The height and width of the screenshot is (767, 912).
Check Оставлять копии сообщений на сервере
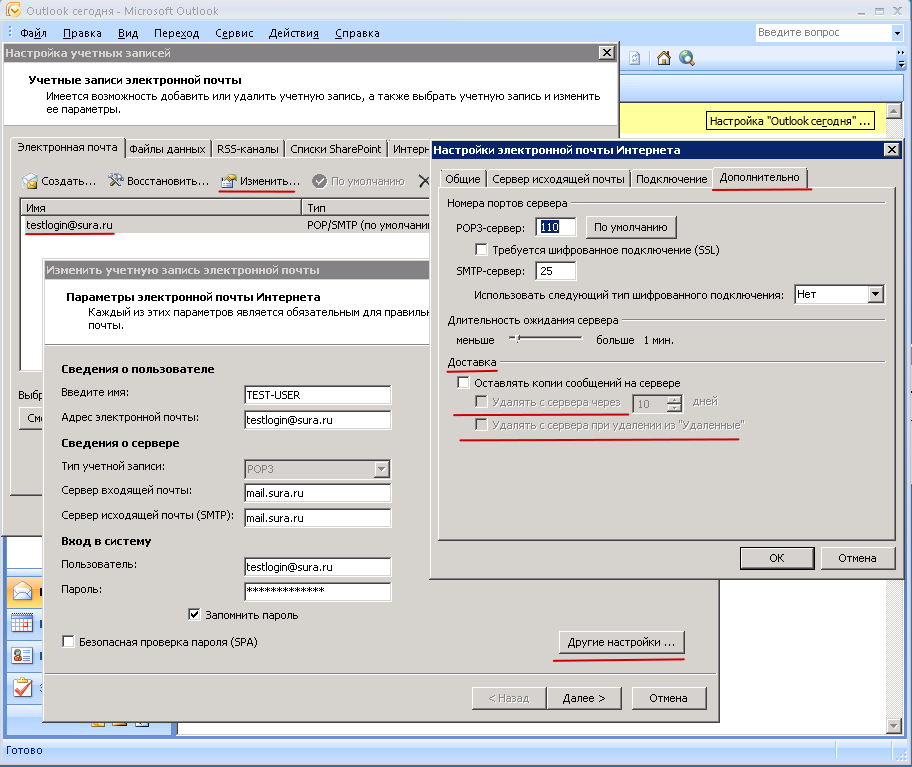point(463,383)
